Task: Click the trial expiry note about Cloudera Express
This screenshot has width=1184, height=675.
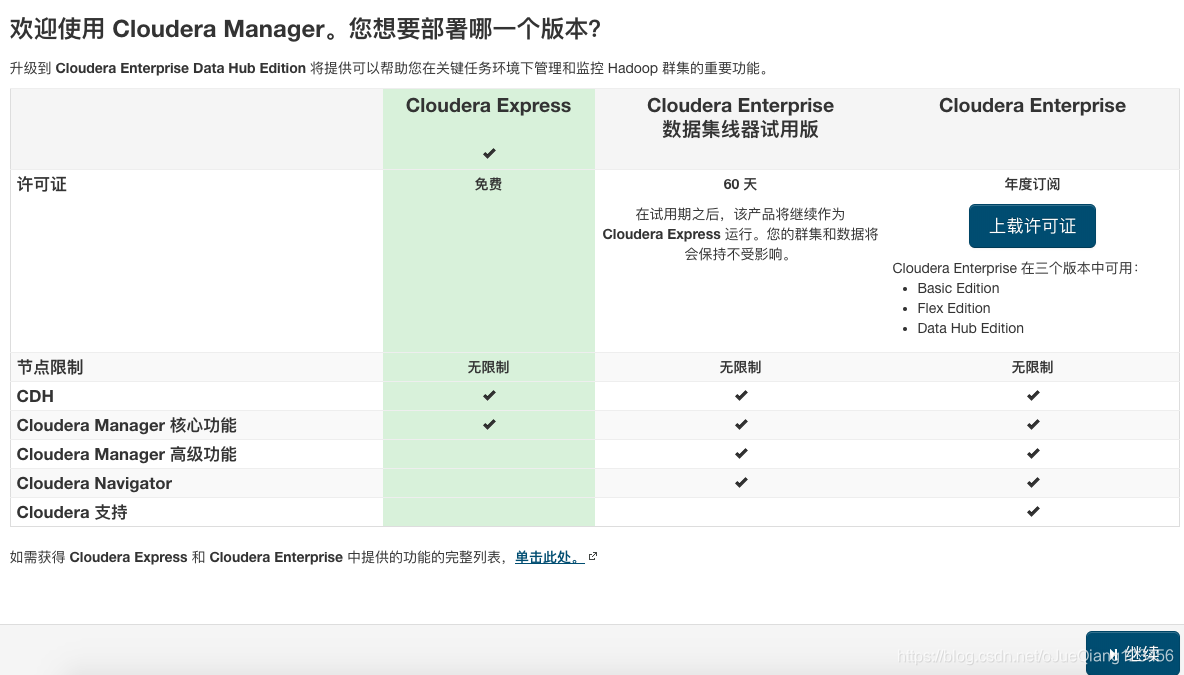Action: pyautogui.click(x=740, y=234)
